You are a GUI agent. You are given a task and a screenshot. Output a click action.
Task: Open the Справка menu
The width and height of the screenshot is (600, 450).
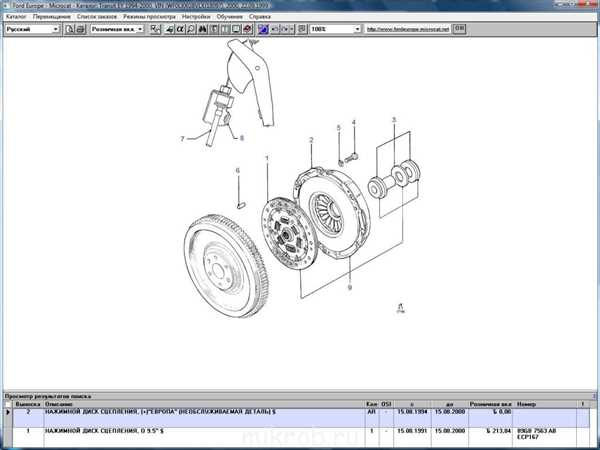(x=260, y=17)
